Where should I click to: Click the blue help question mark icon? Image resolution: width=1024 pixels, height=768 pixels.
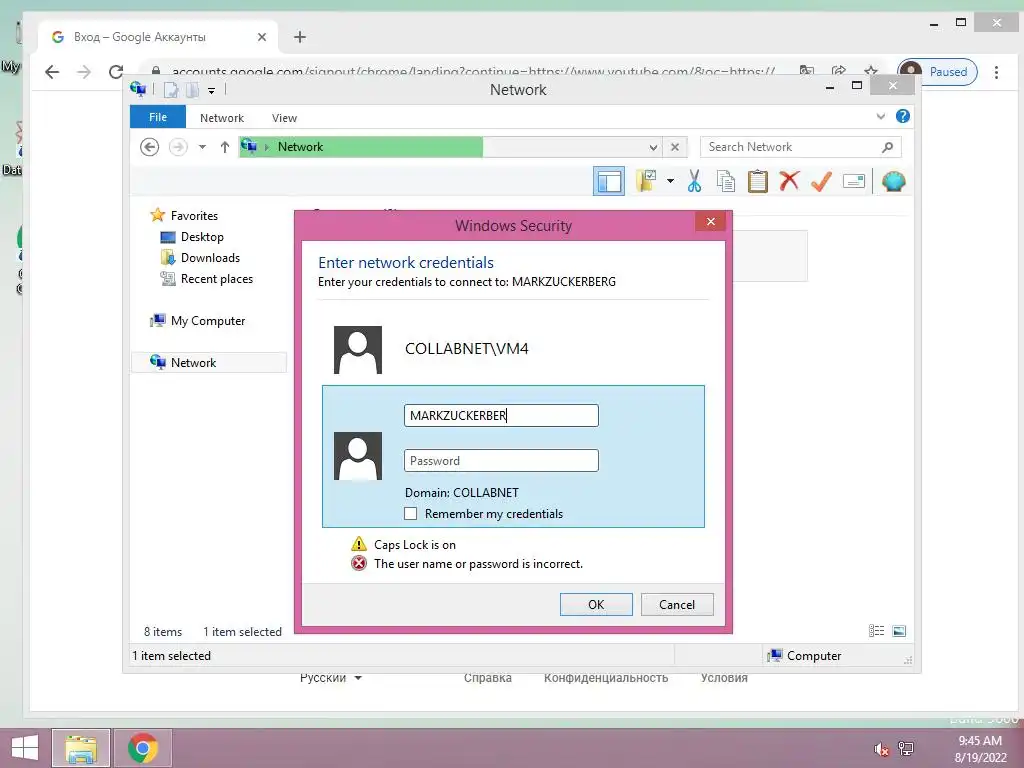click(903, 116)
